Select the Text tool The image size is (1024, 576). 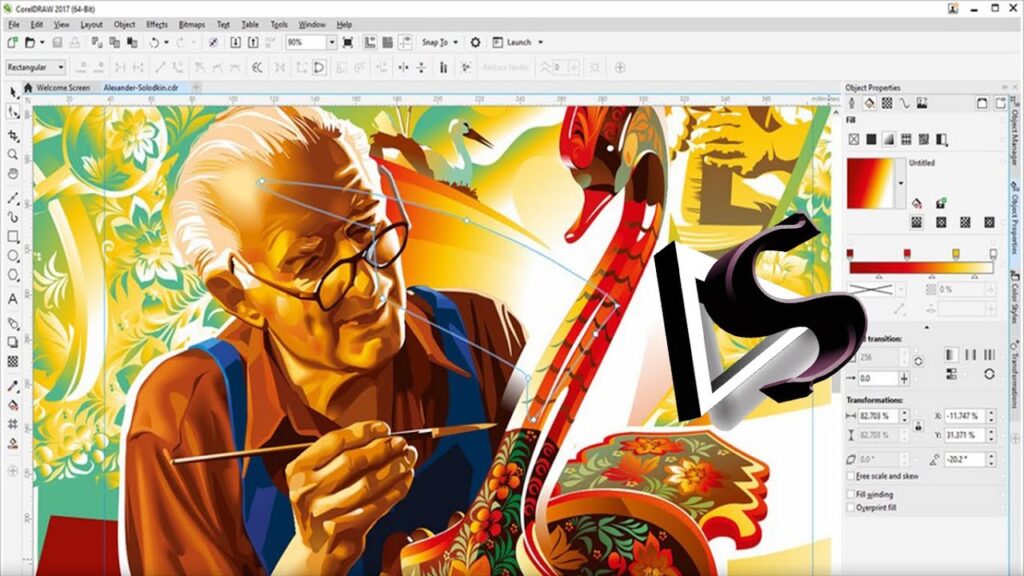point(13,299)
